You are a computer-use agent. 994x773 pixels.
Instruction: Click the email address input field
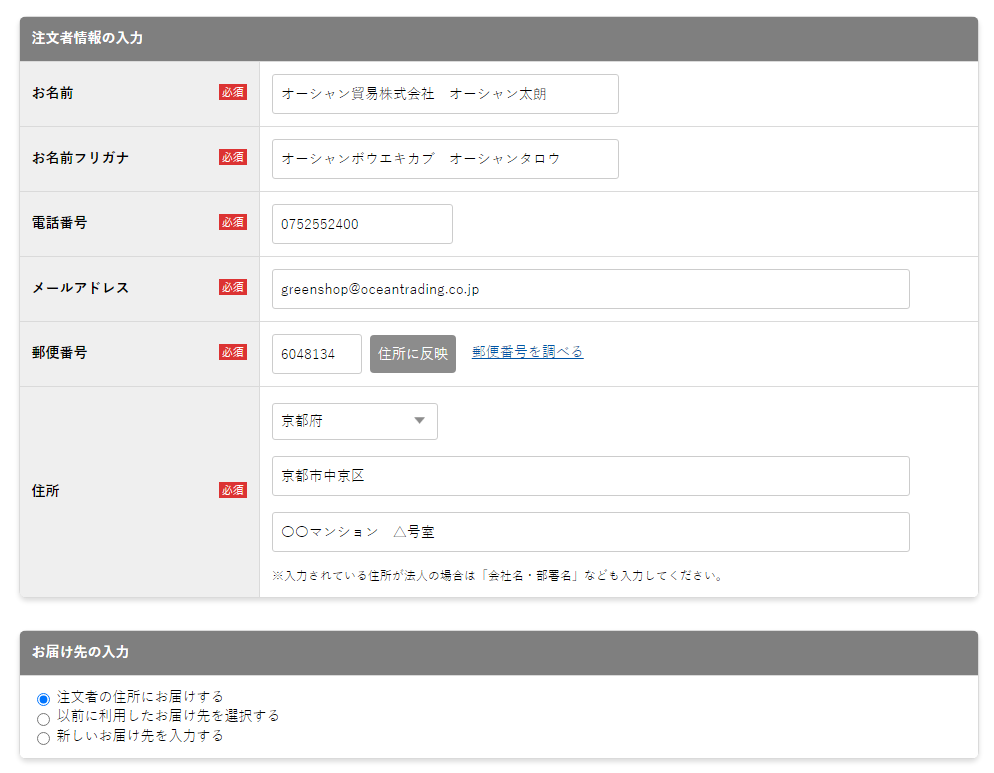pyautogui.click(x=590, y=288)
